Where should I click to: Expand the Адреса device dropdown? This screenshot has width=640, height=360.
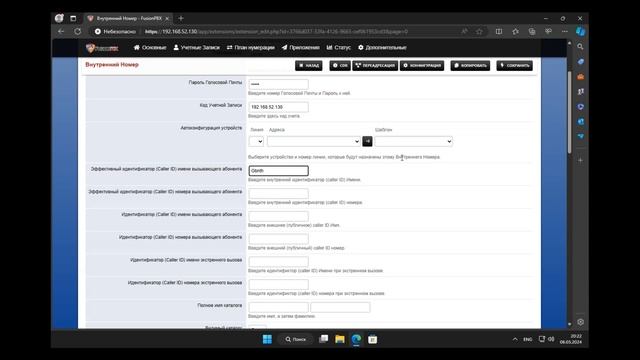(313, 141)
